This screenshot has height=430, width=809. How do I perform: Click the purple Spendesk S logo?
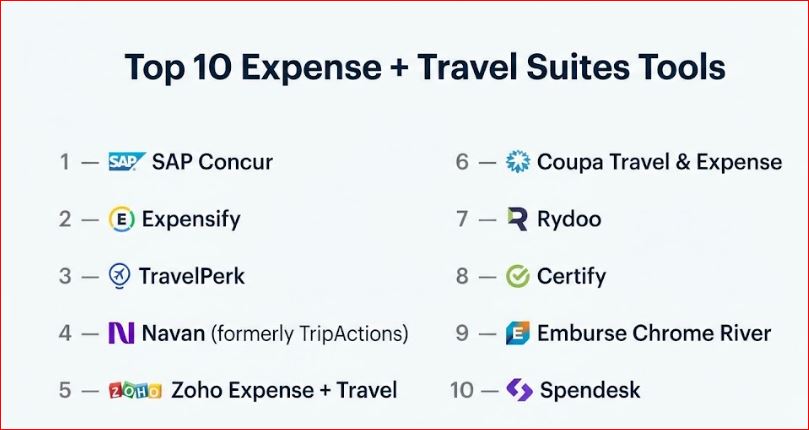[518, 390]
